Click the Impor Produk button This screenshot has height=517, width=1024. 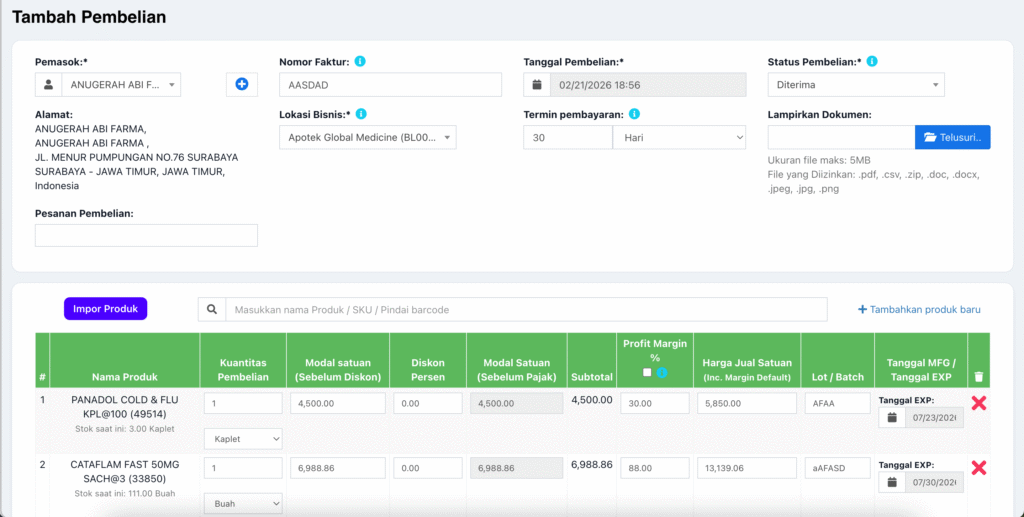105,309
